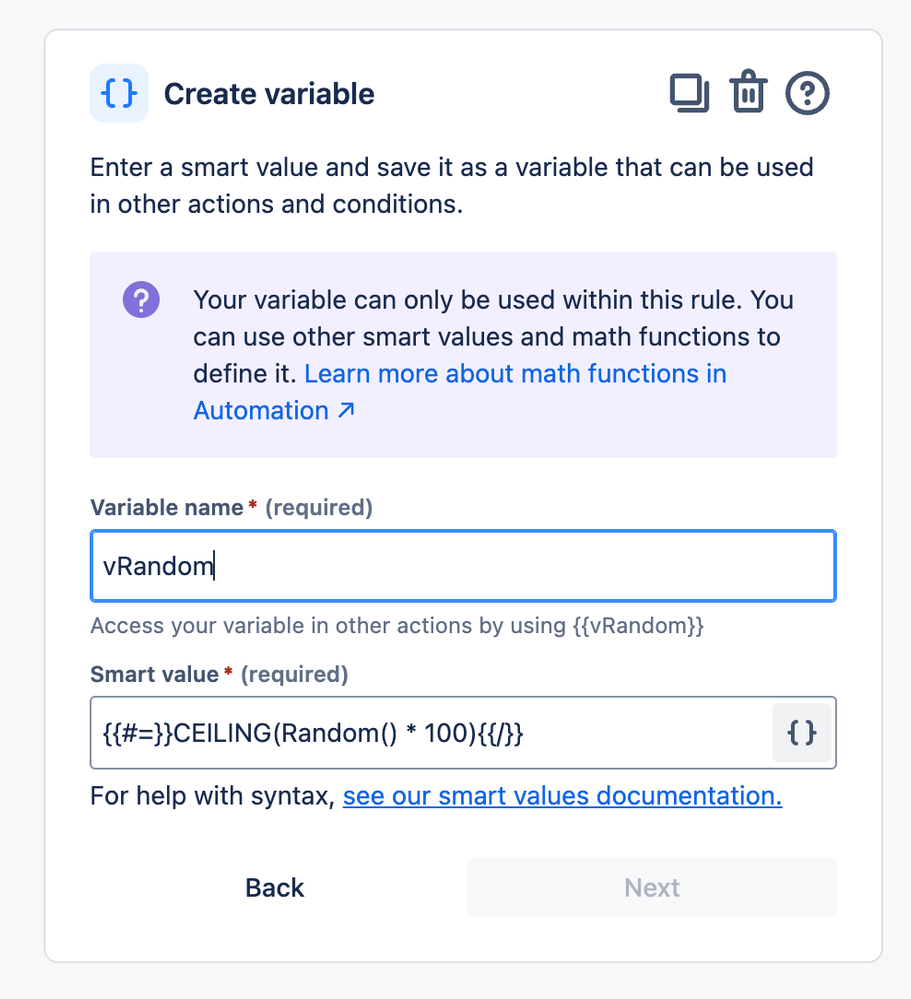Click the curly braces Create variable icon
The width and height of the screenshot is (911, 999).
[x=118, y=93]
